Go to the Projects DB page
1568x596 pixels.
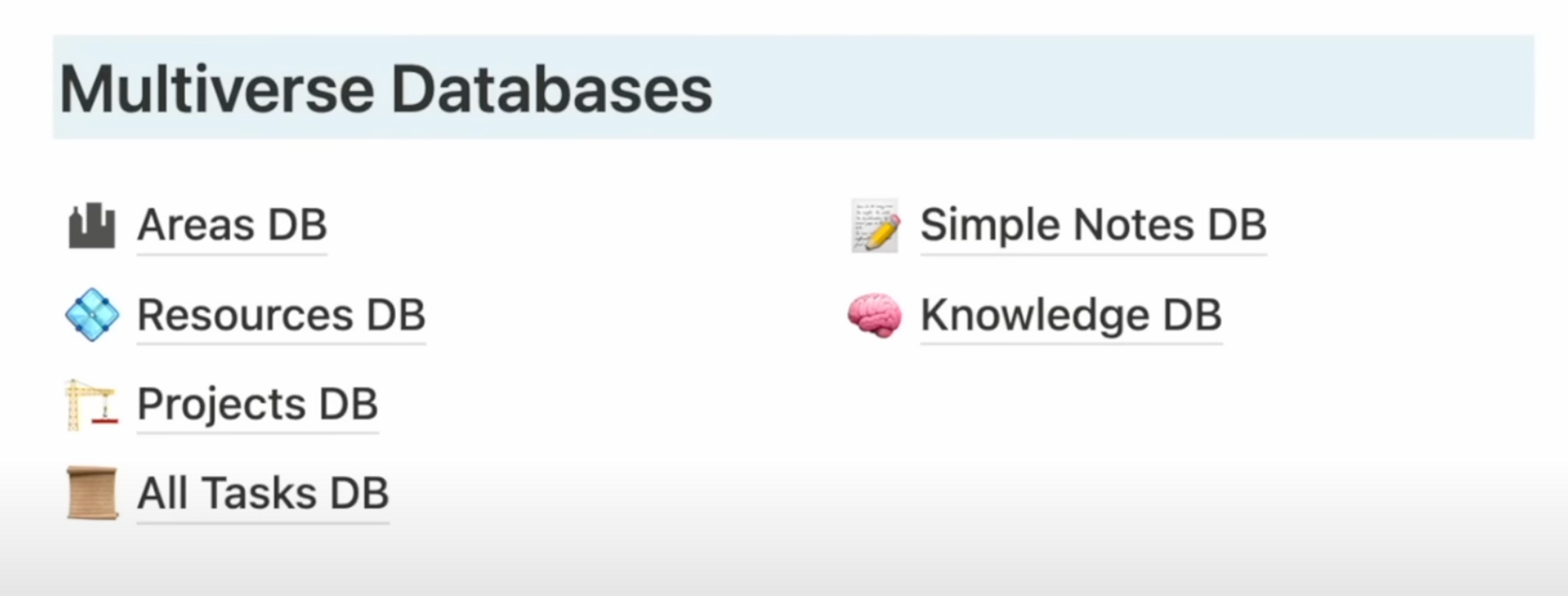coord(258,405)
